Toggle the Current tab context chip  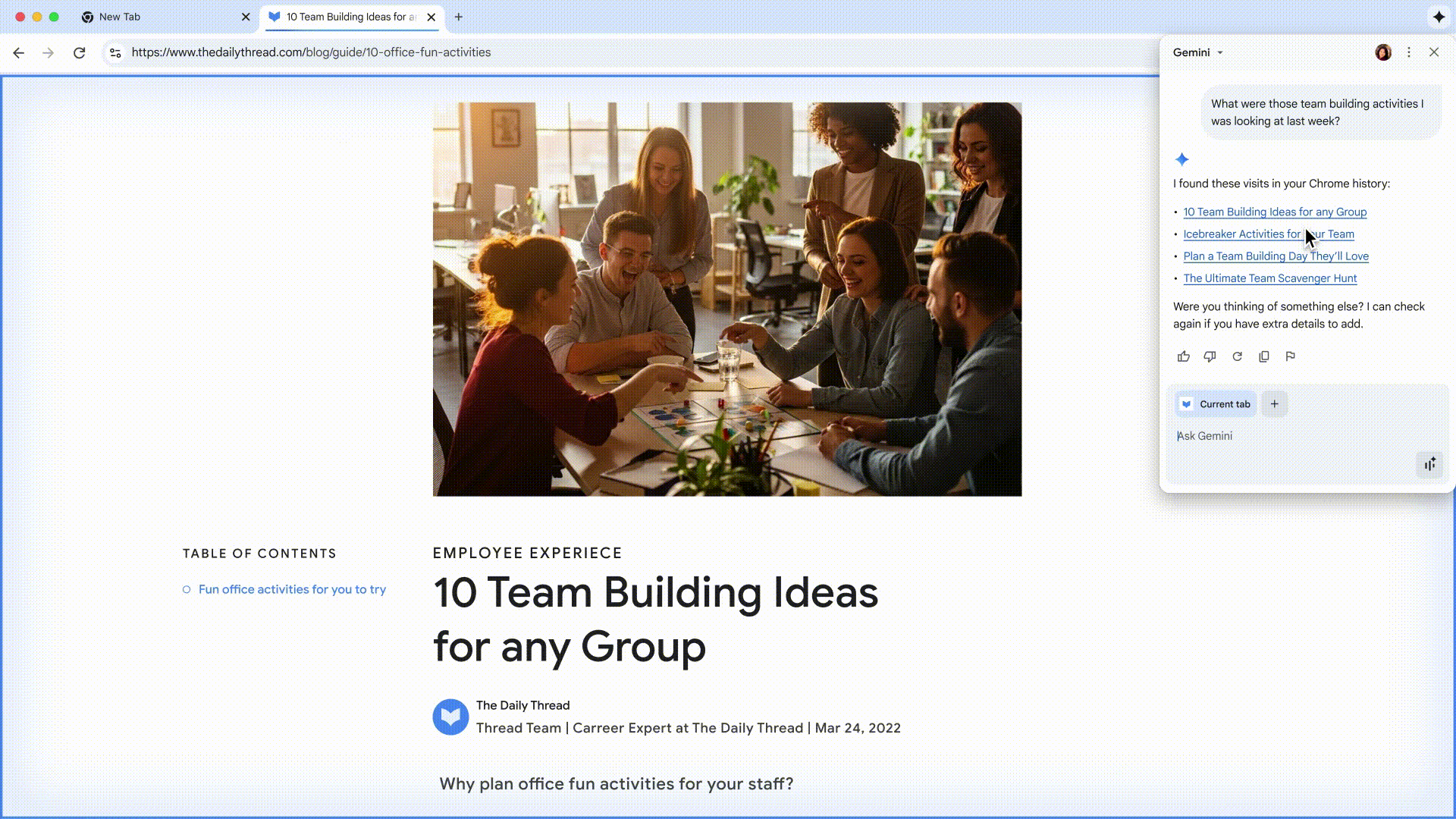pyautogui.click(x=1215, y=403)
